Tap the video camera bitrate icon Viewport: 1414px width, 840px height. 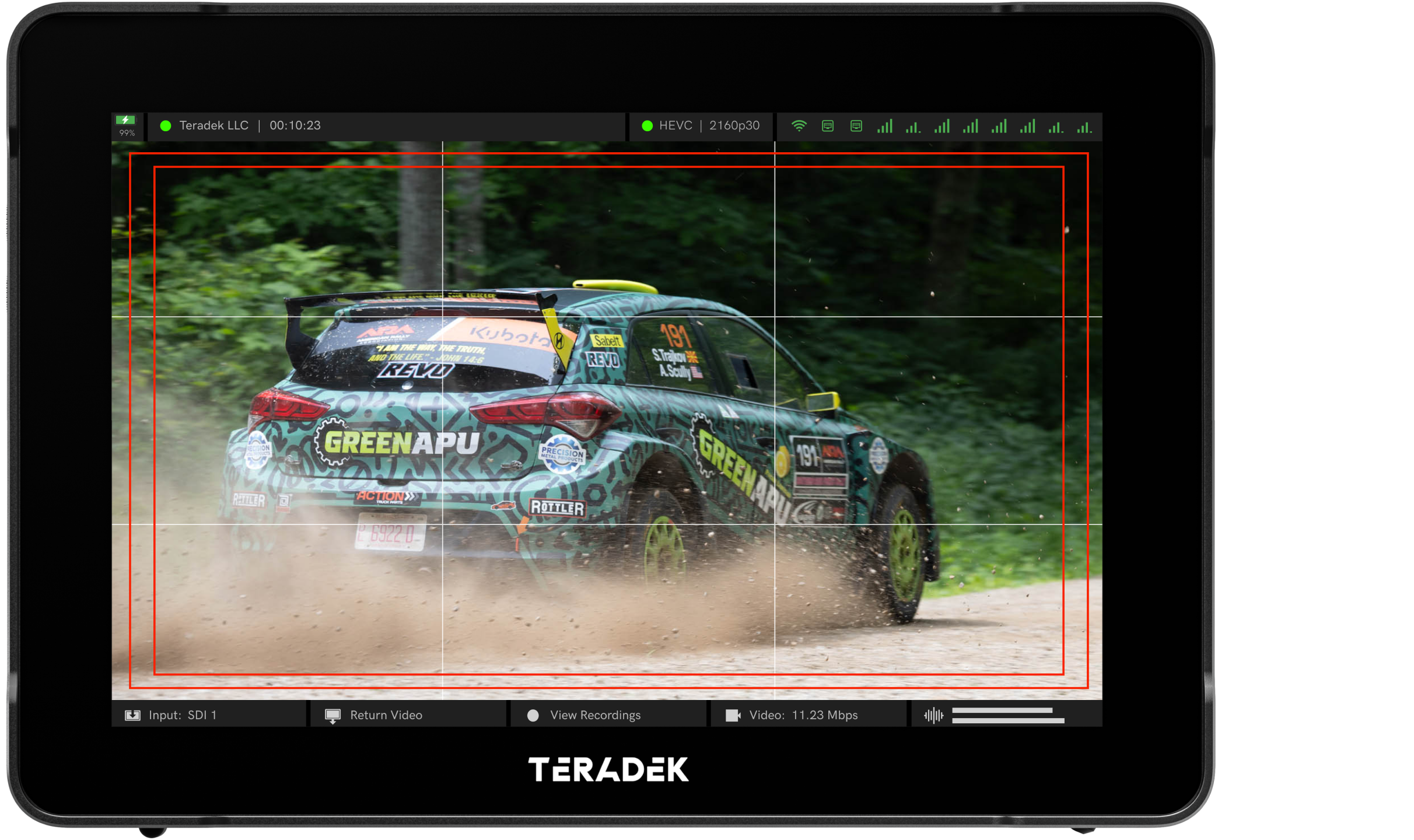point(733,715)
